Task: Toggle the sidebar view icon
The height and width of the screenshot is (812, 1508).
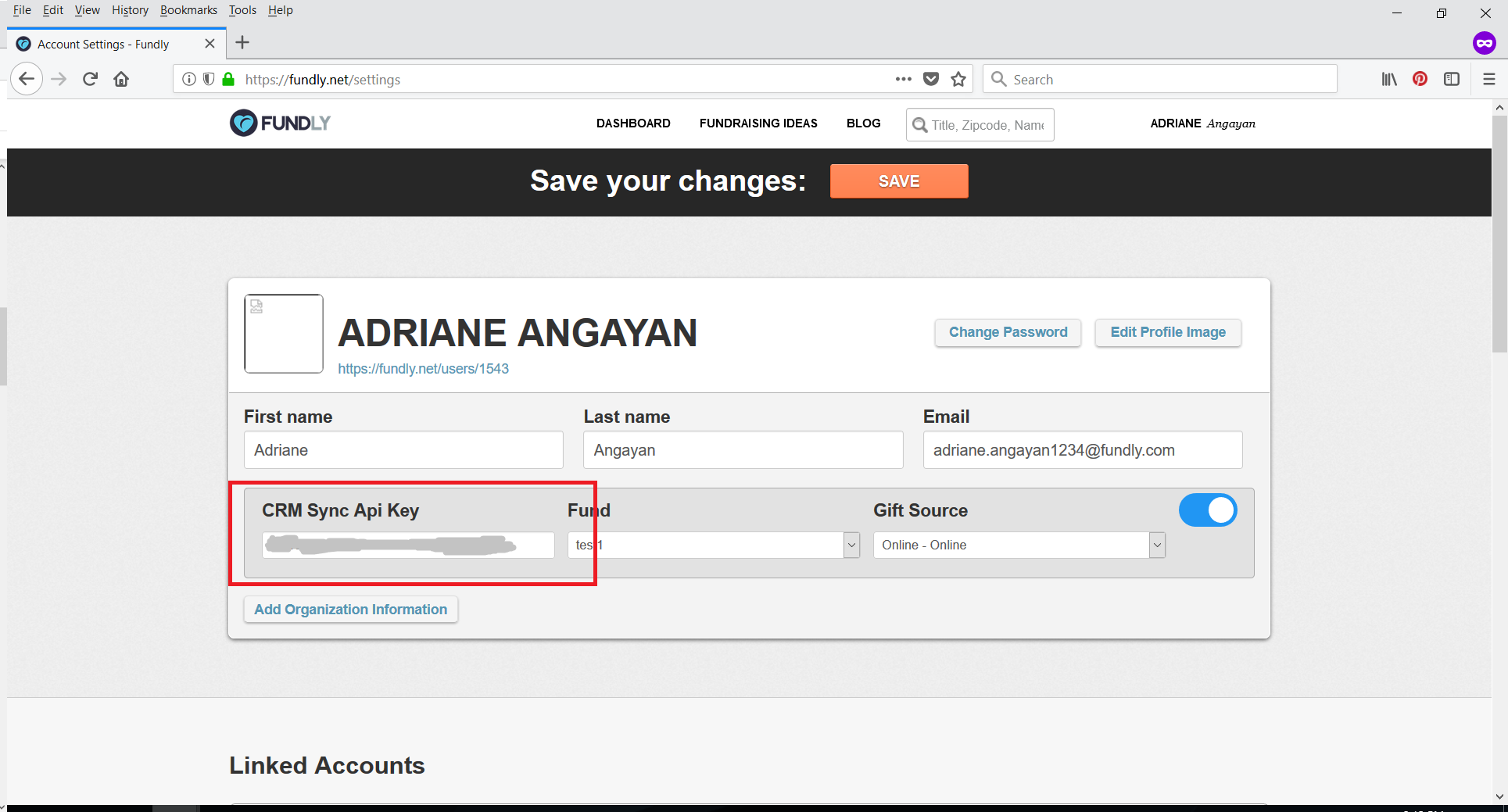Action: pyautogui.click(x=1452, y=79)
